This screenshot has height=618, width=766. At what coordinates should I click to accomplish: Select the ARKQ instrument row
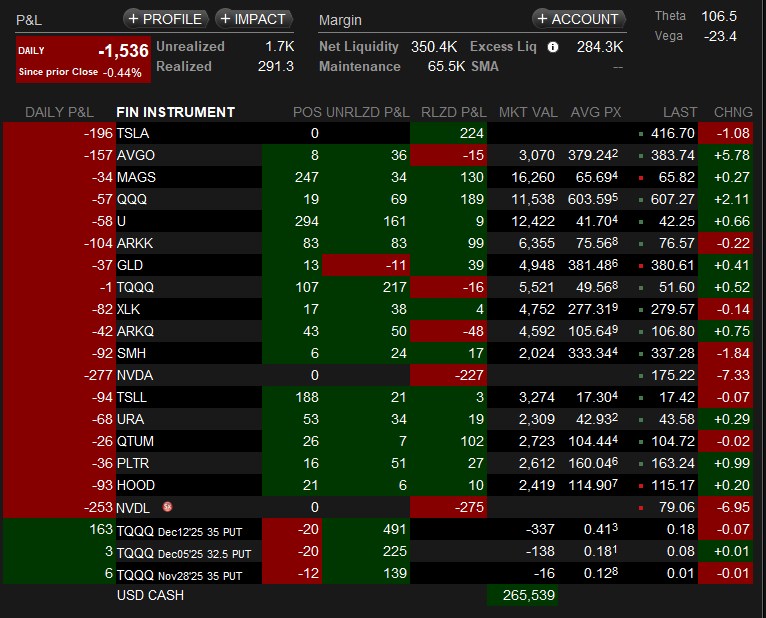click(378, 331)
